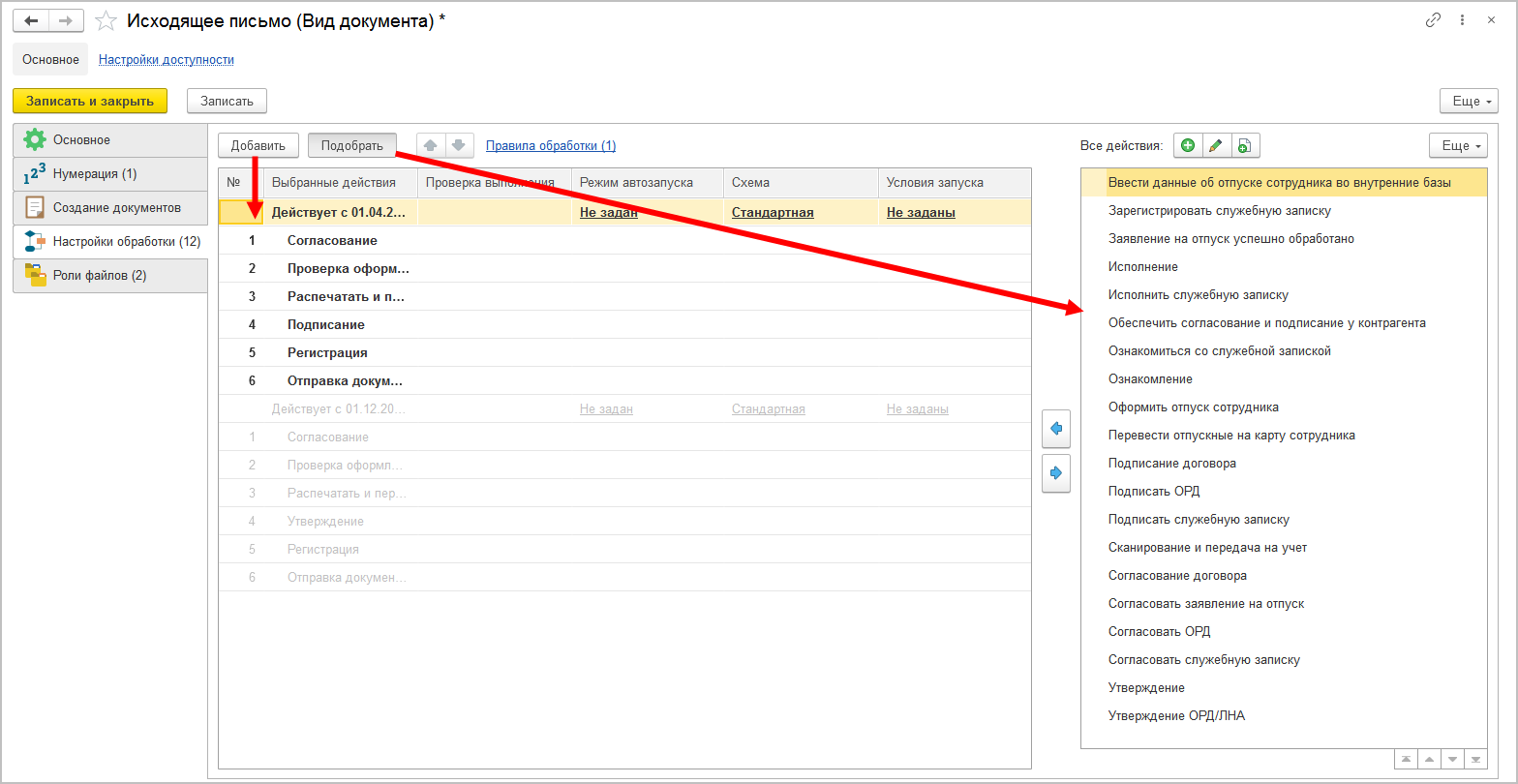The image size is (1518, 784).
Task: Click the back navigation arrow
Action: 30,20
